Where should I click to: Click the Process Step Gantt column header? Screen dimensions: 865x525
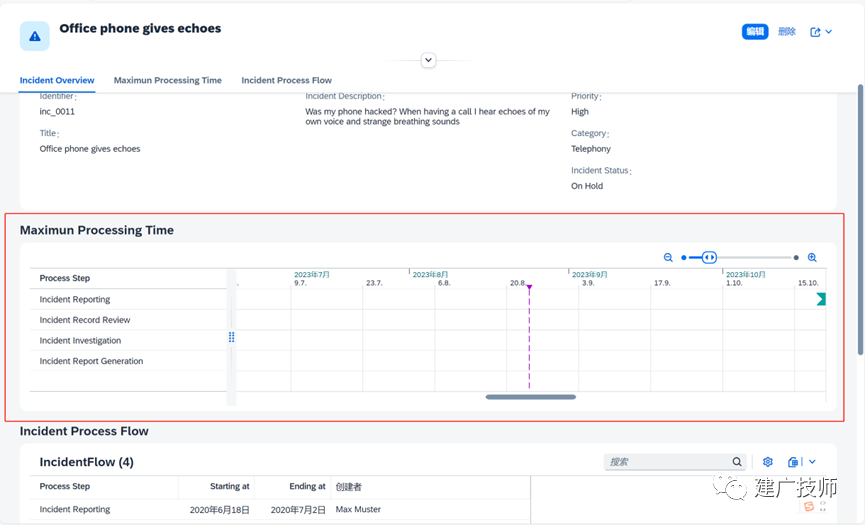coord(128,278)
